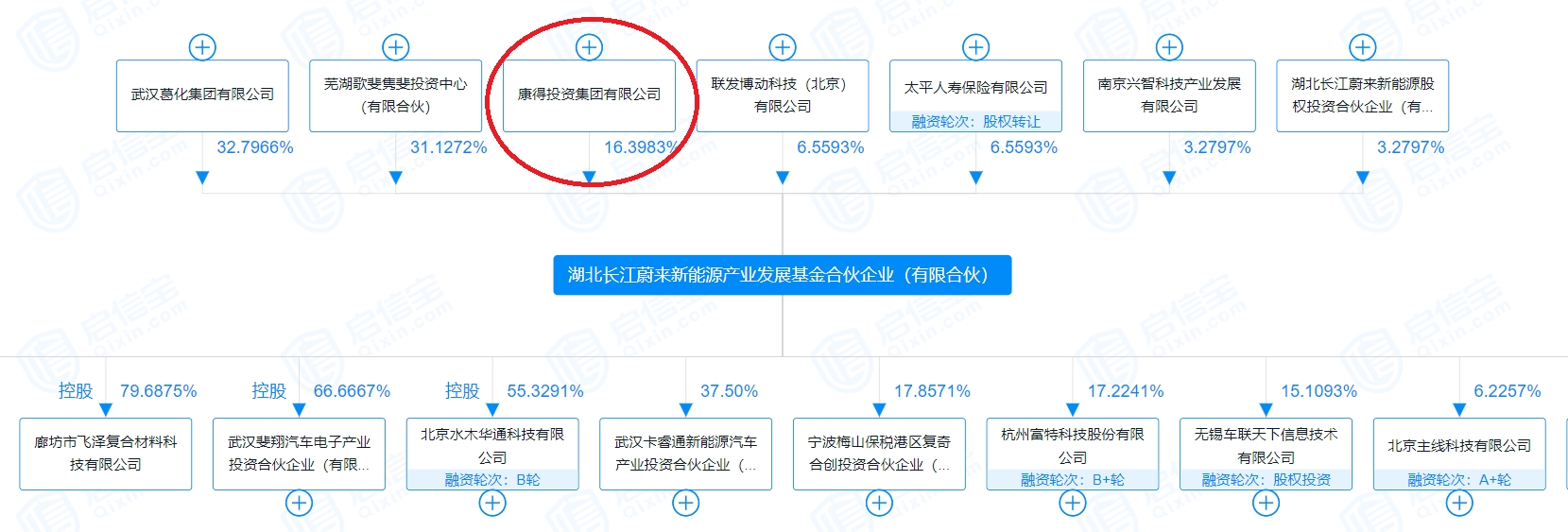
Task: Open investee node 武汉卡睿通新能源汽车产业投资合伙企业
Action: coord(685,454)
